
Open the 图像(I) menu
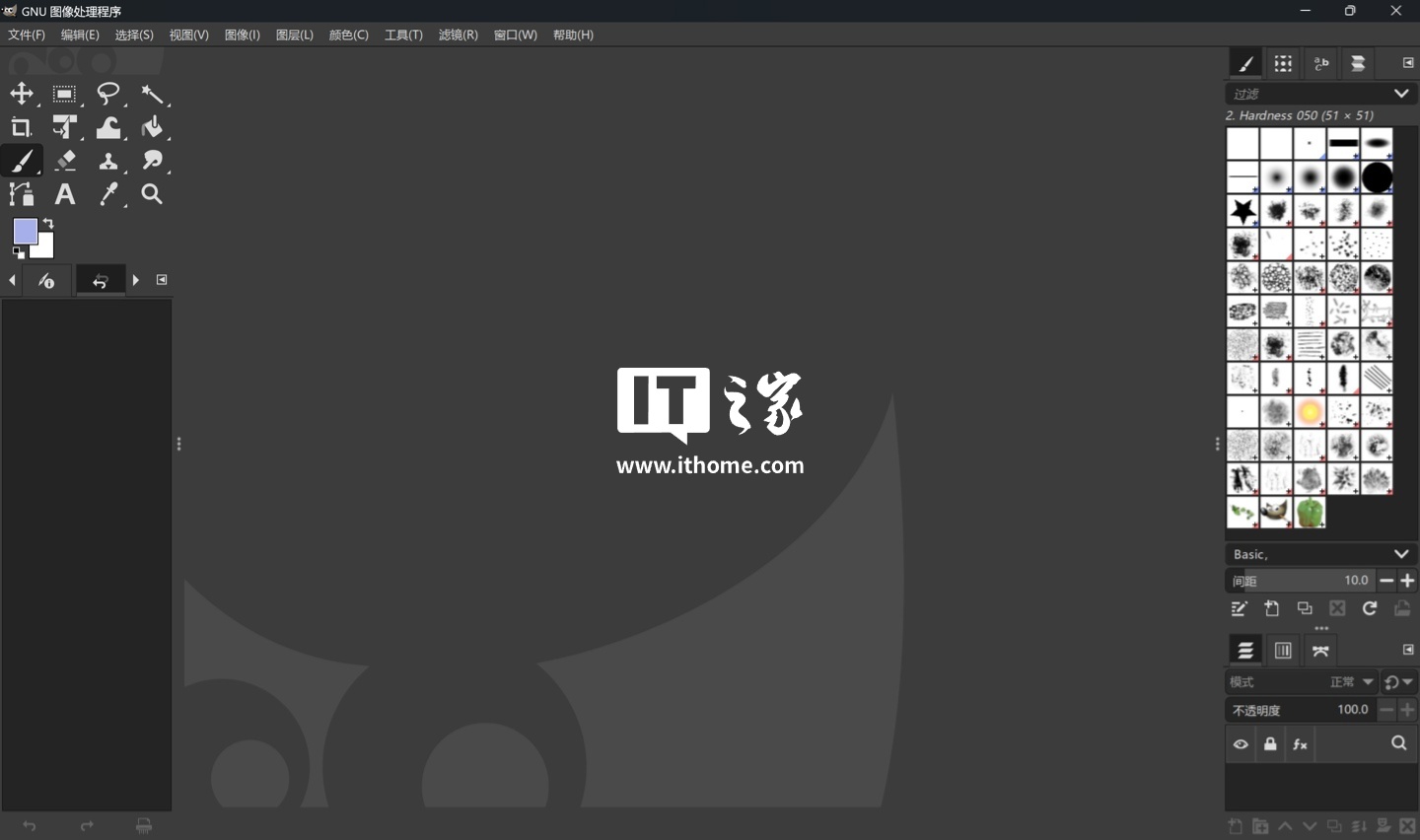243,35
